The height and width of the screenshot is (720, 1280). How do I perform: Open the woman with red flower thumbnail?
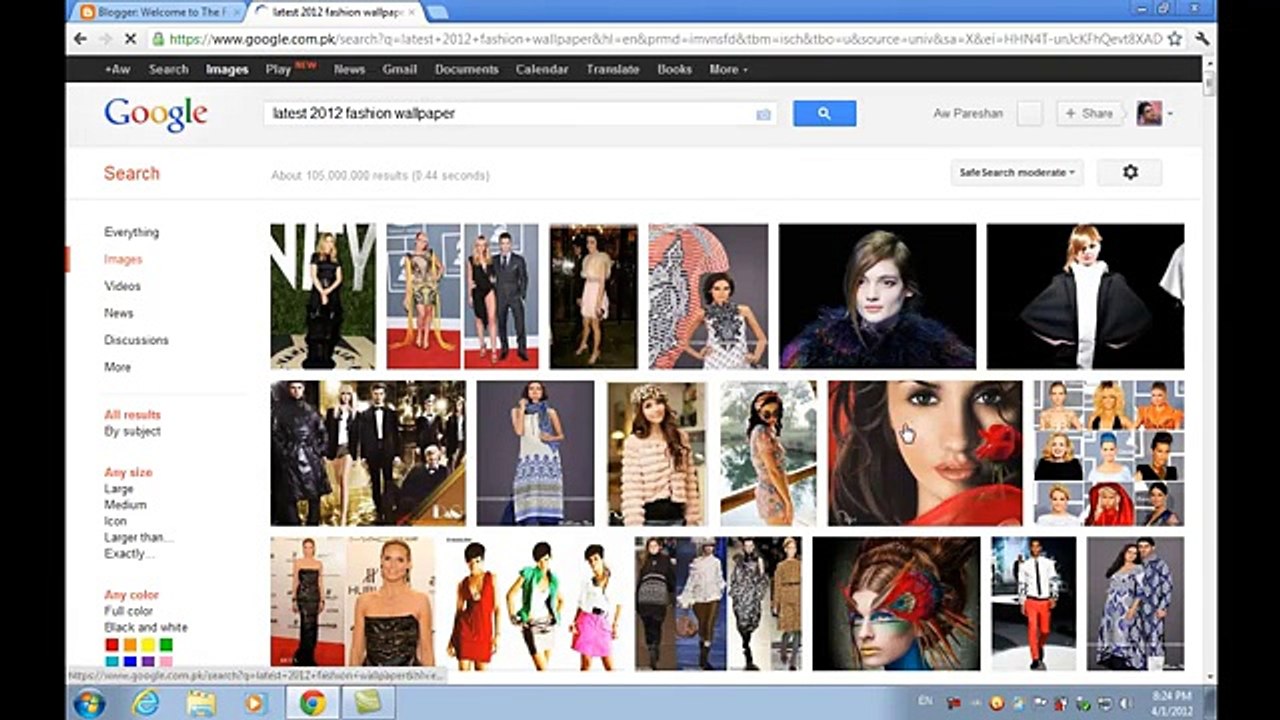pos(925,452)
